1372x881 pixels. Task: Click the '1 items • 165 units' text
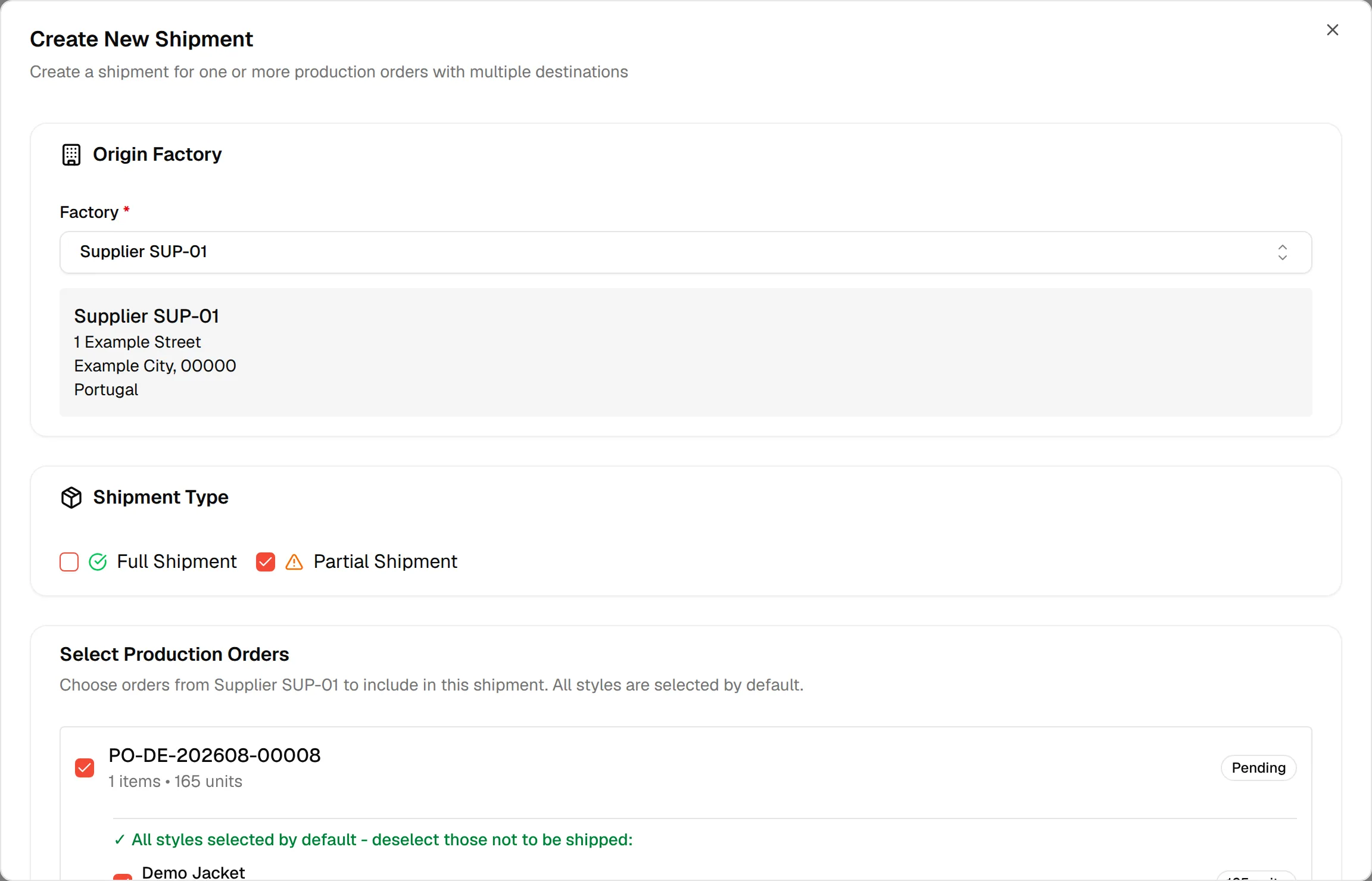[175, 782]
